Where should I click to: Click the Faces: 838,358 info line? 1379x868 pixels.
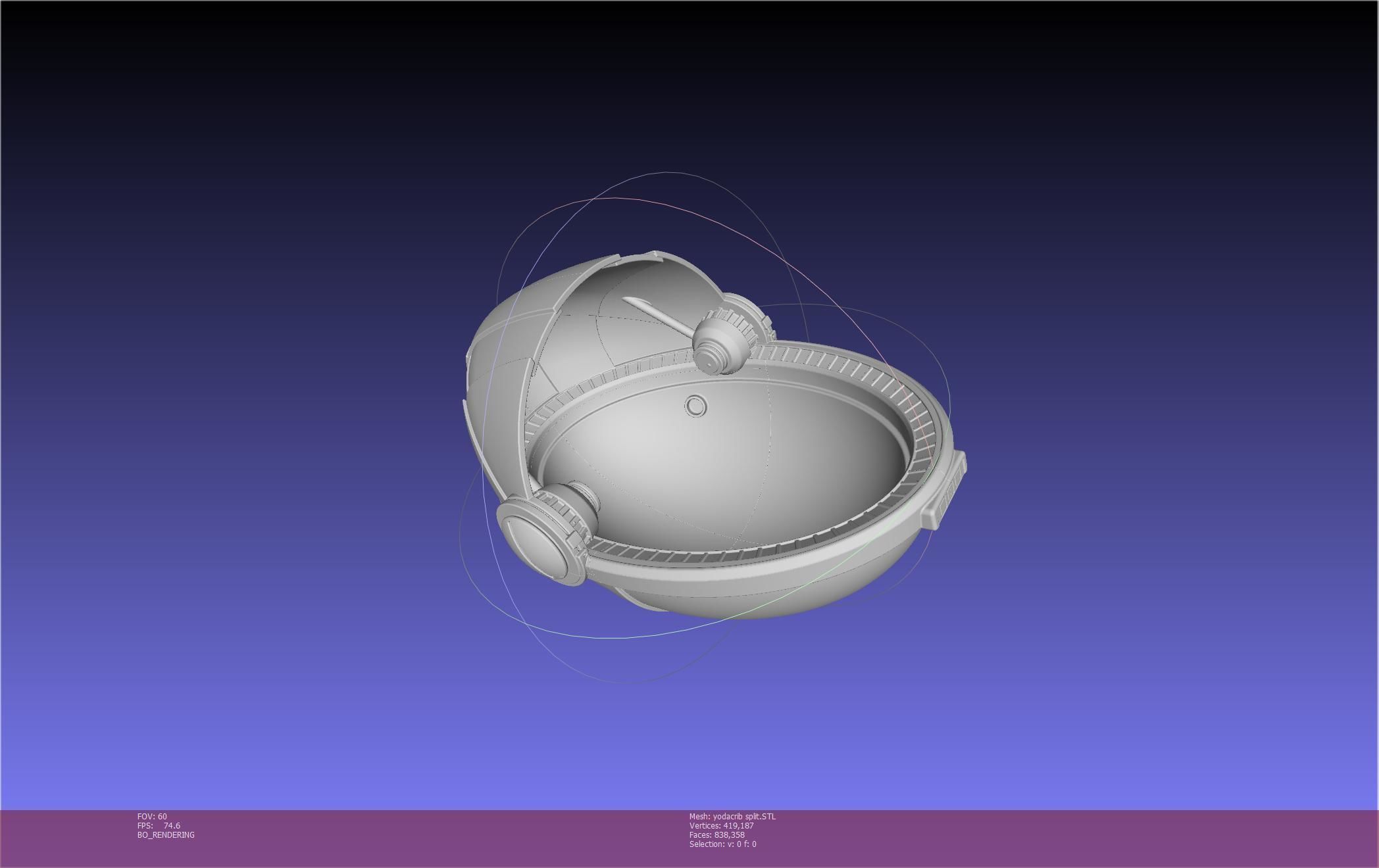click(x=716, y=834)
